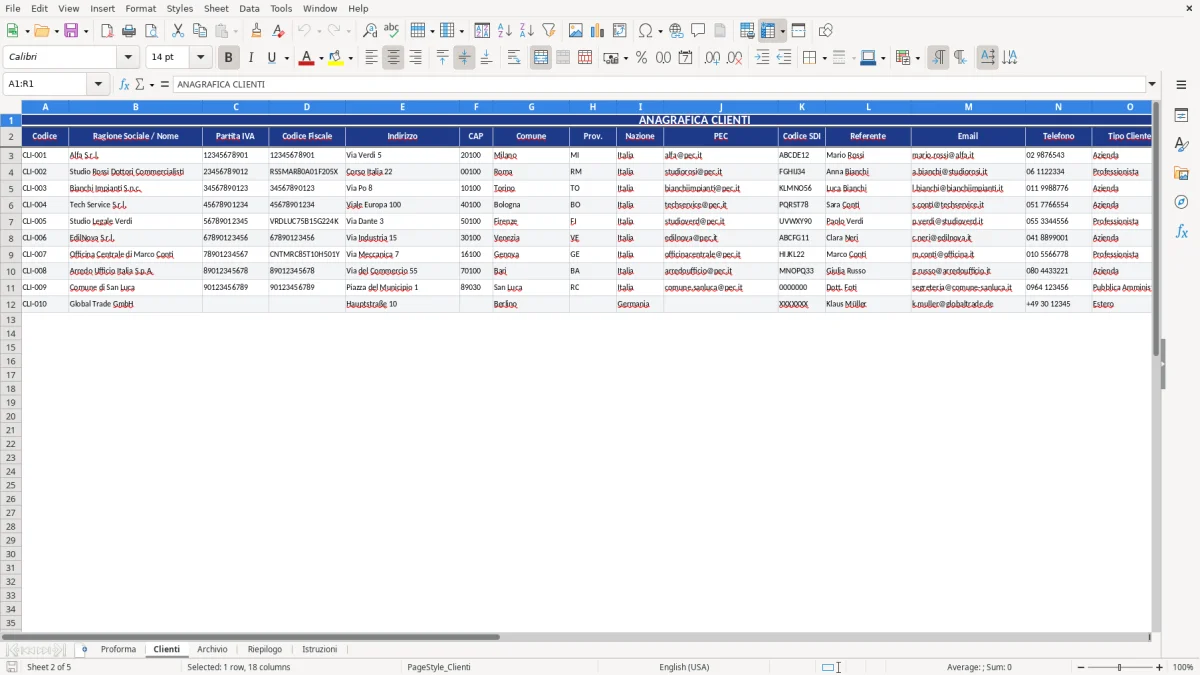Toggle Center Horizontally alignment
This screenshot has height=675, width=1200.
coord(393,58)
